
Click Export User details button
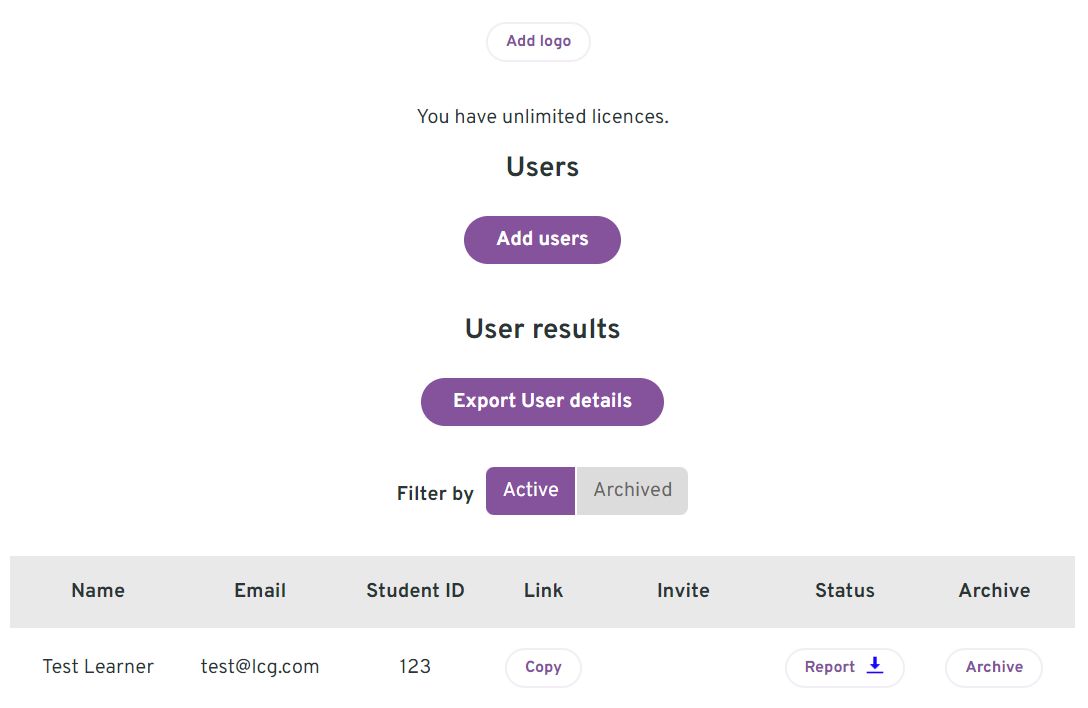pyautogui.click(x=542, y=401)
